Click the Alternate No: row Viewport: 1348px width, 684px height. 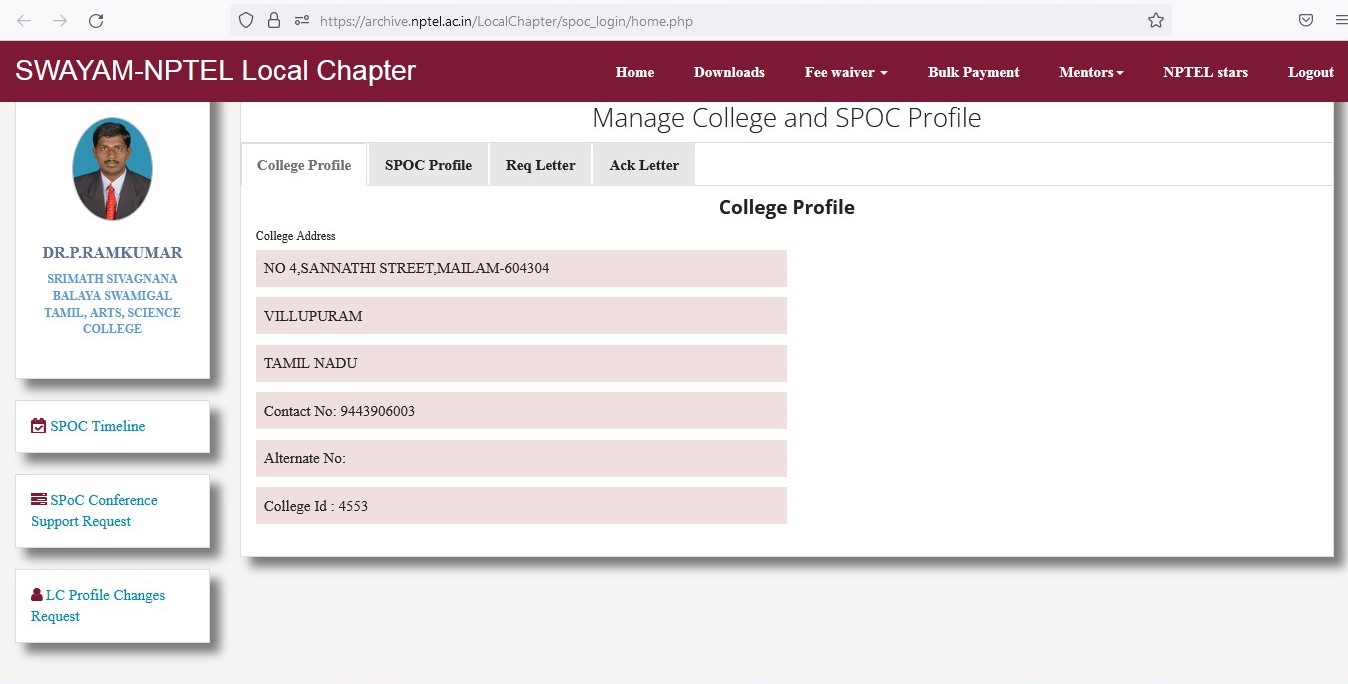521,458
